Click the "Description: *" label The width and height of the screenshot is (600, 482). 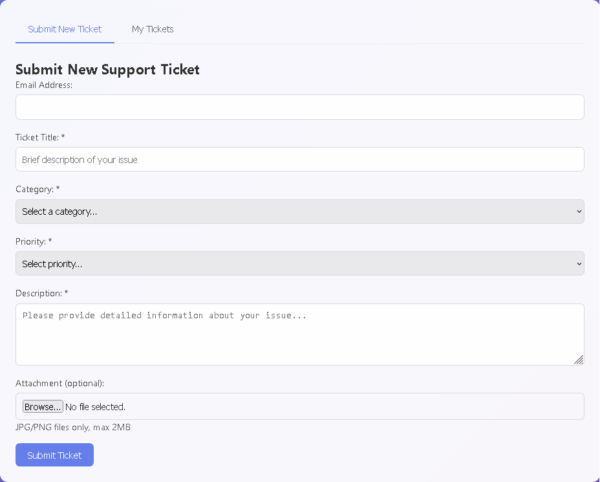tap(42, 293)
